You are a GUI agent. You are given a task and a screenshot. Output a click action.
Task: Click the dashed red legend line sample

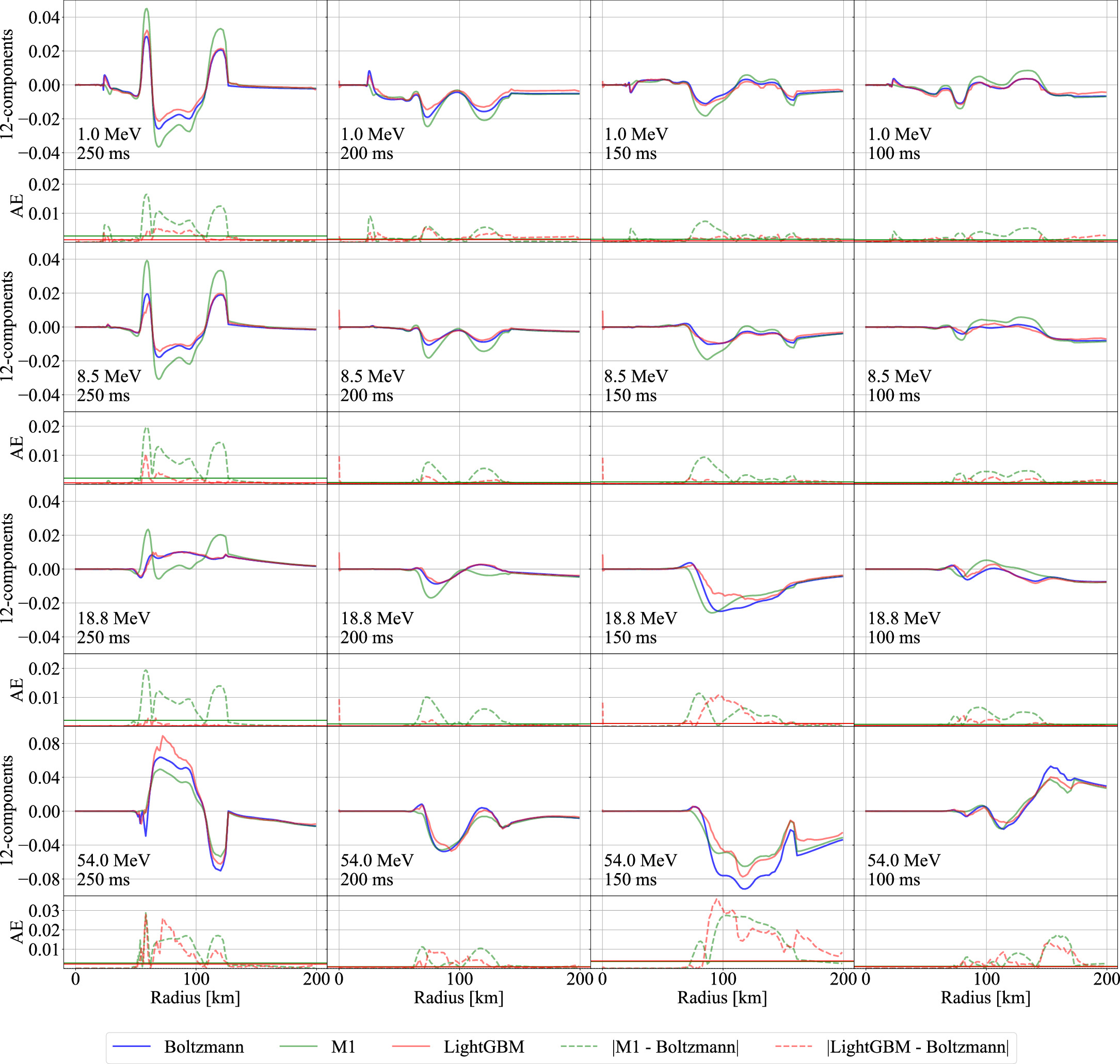[793, 1046]
